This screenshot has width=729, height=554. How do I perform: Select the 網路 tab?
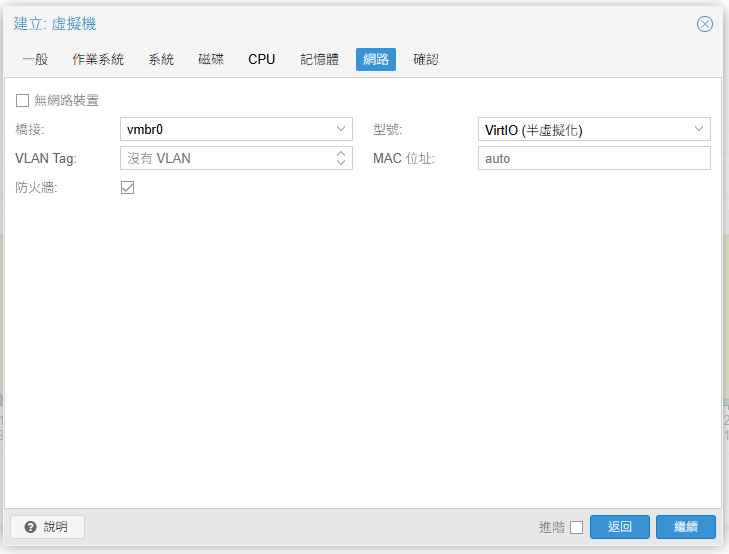coord(376,59)
